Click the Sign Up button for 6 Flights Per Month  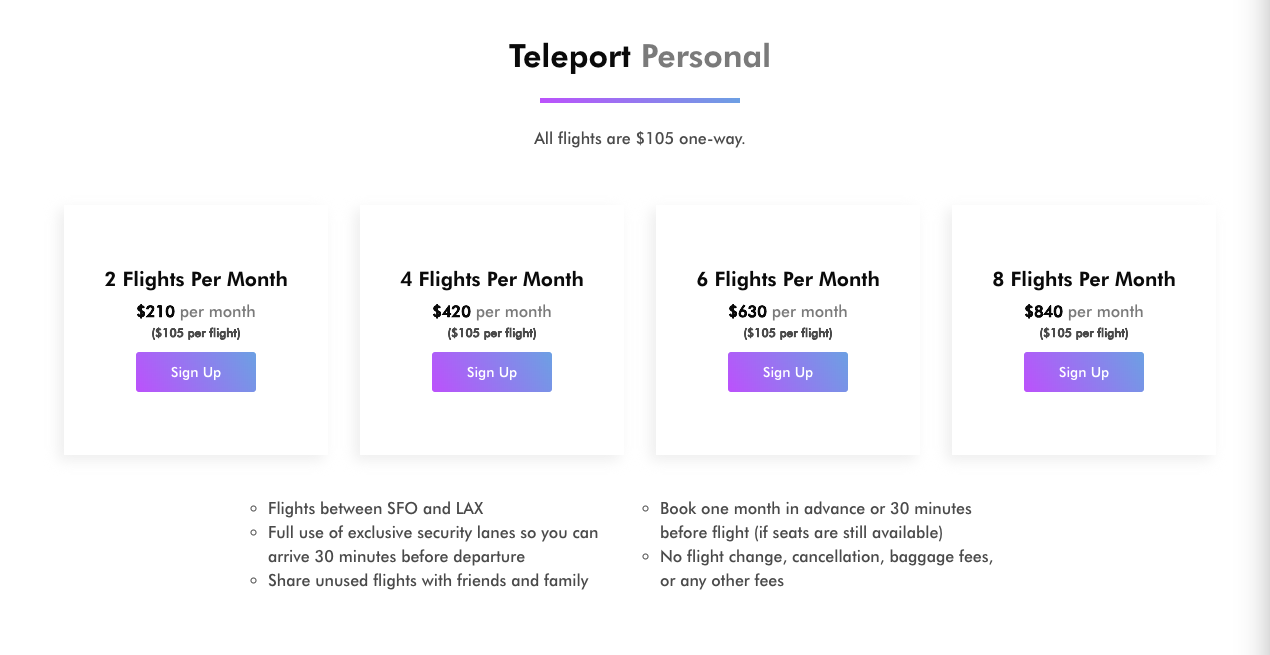point(788,371)
